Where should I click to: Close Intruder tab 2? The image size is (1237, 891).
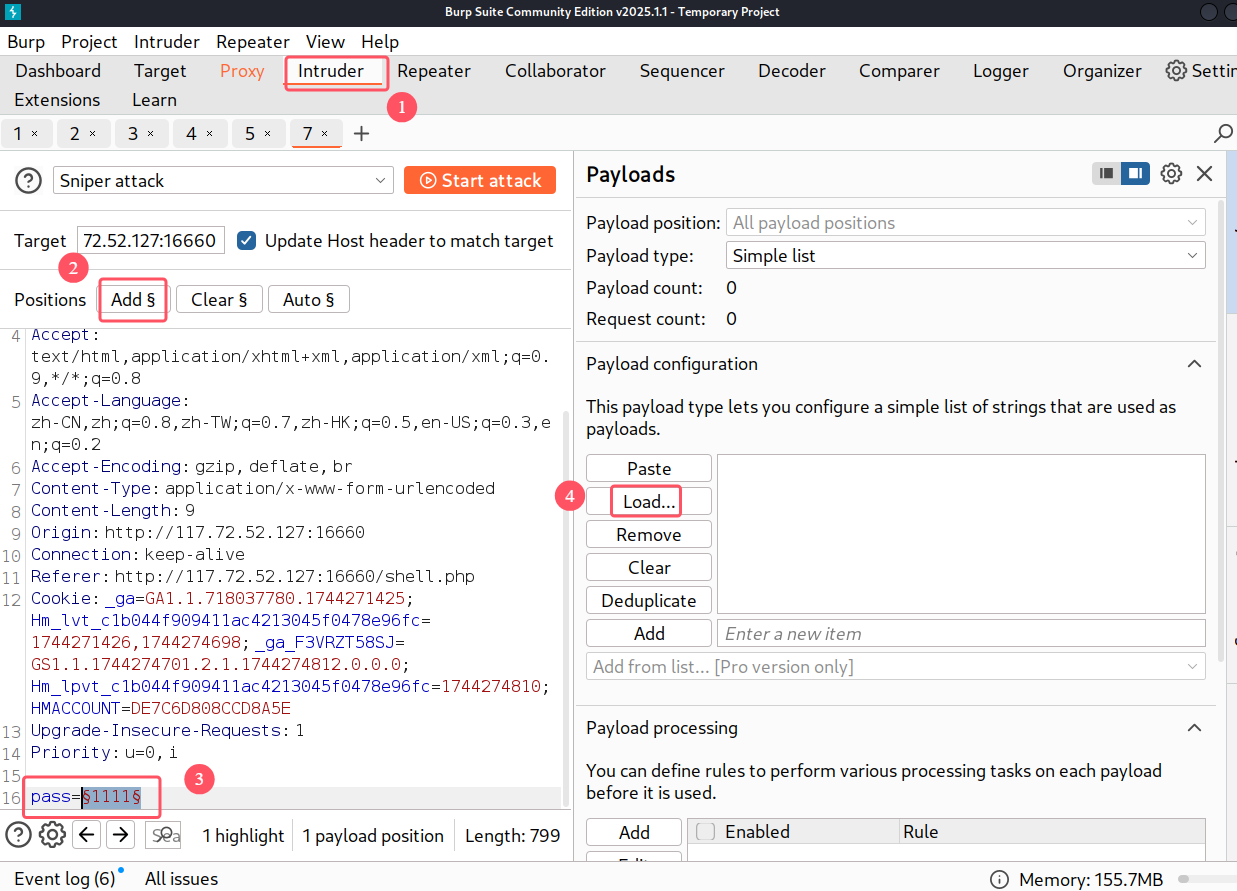coord(93,133)
